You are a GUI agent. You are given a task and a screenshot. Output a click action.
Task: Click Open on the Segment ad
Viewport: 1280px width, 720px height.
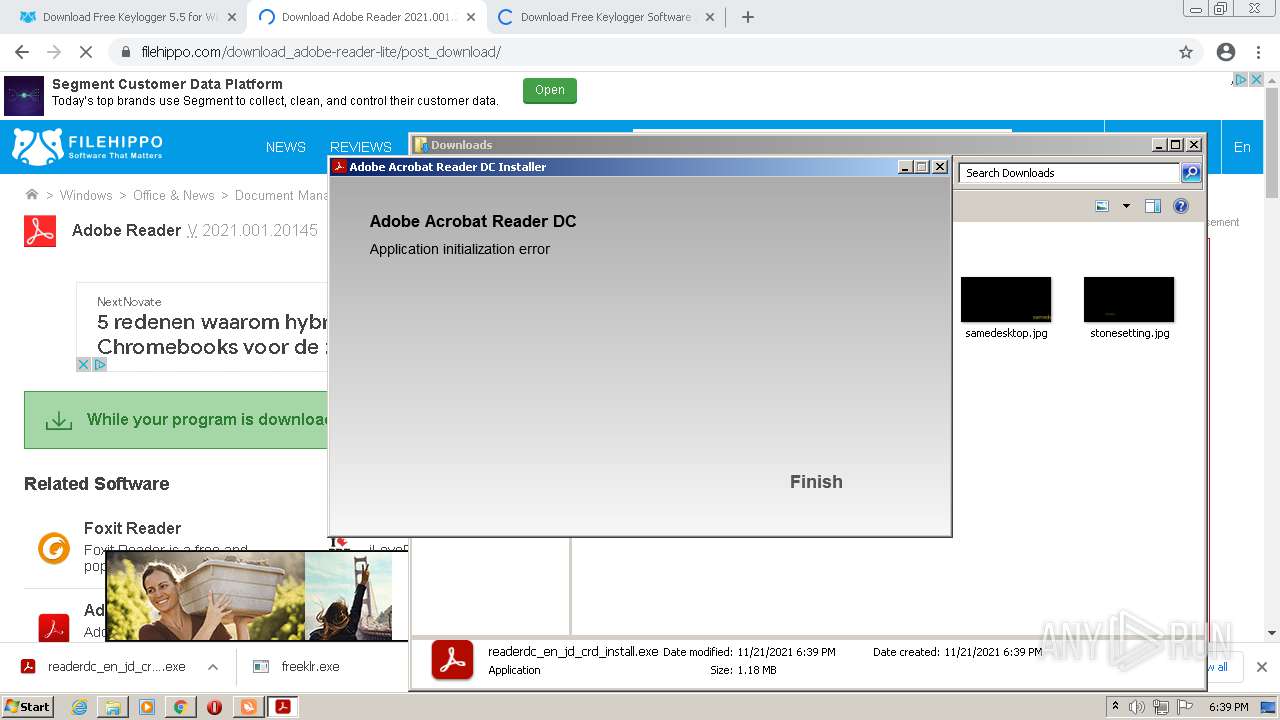(550, 91)
